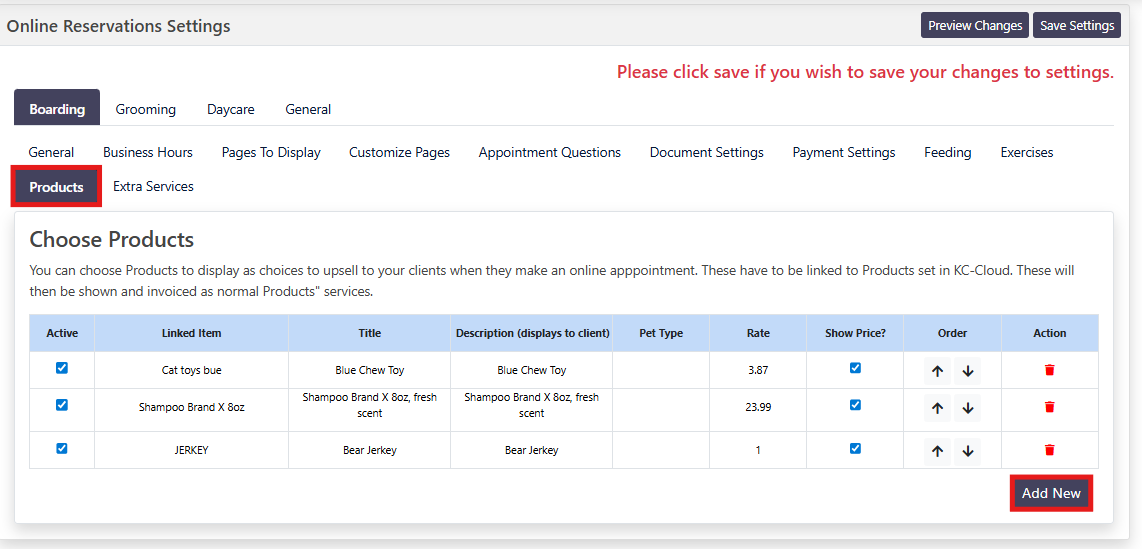
Task: Click trash icon for JERKEY row
Action: 1049,450
